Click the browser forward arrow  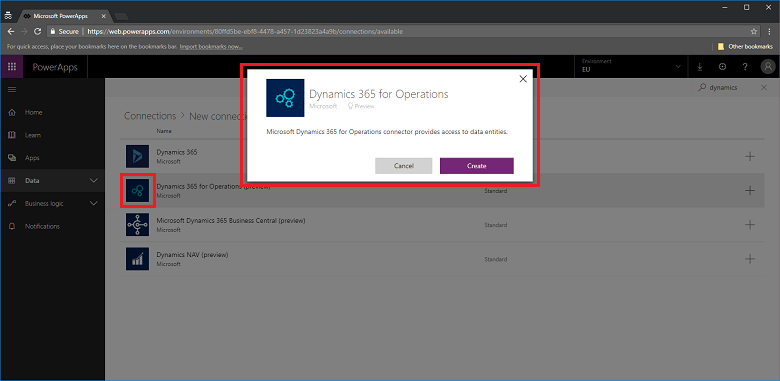(24, 31)
